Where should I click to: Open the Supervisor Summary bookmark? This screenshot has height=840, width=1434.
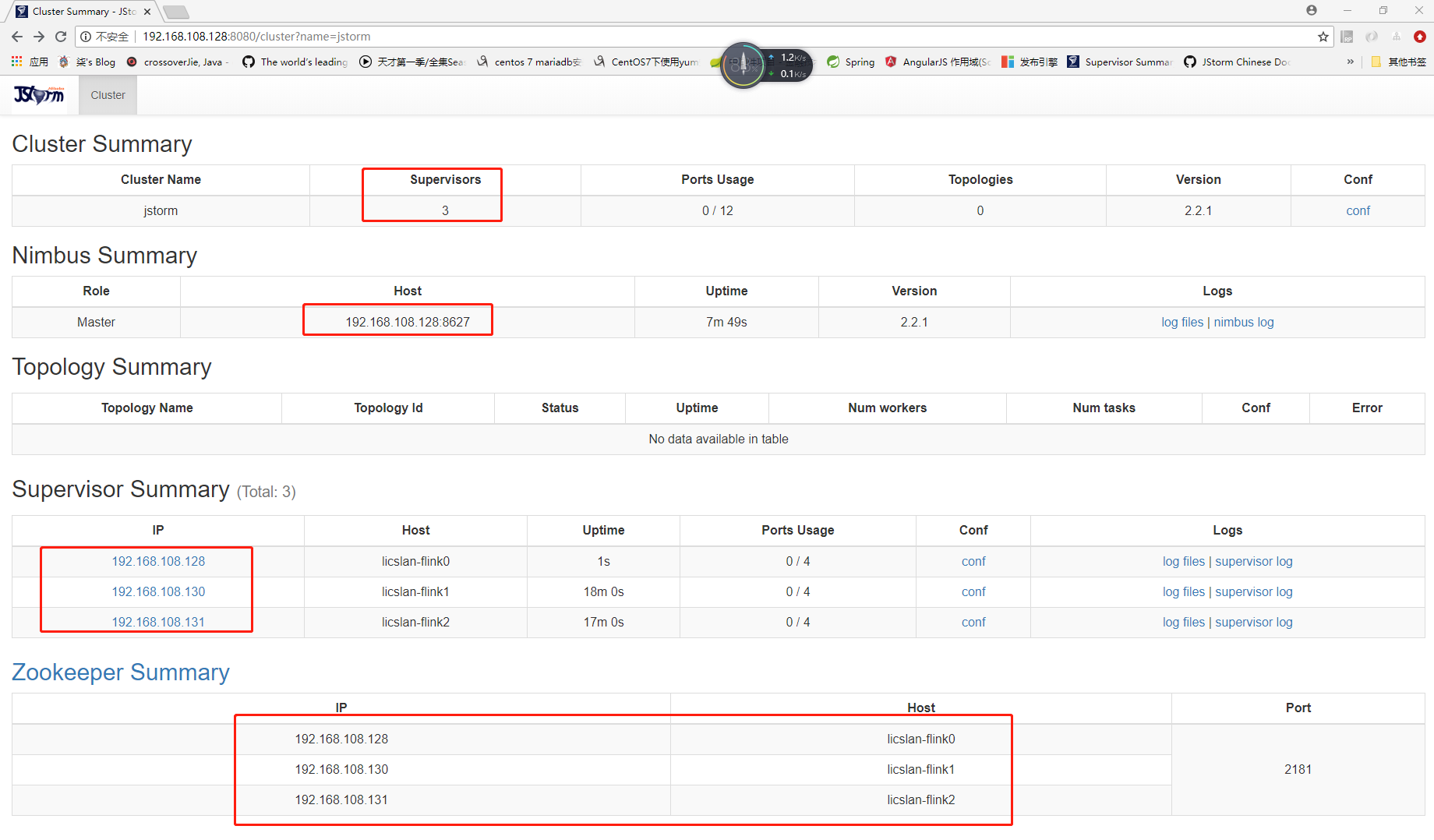click(1120, 62)
